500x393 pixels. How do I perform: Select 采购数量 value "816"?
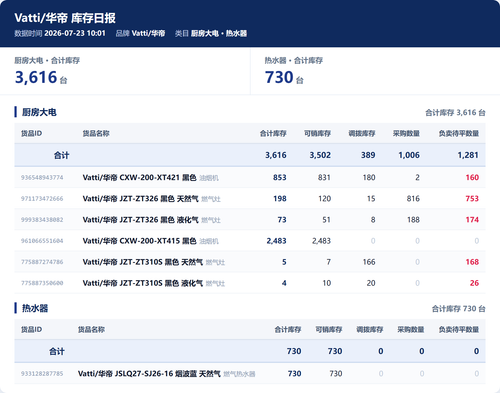pyautogui.click(x=413, y=199)
